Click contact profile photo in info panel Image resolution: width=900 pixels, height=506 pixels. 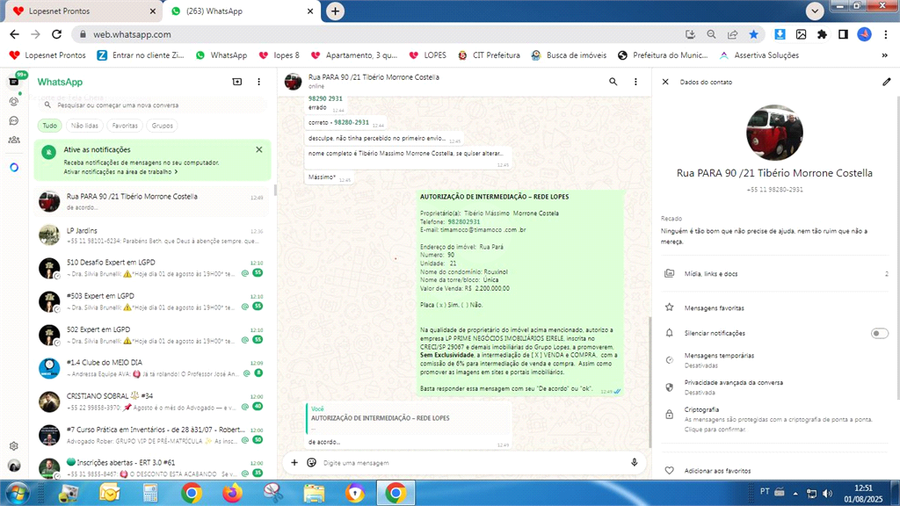click(x=774, y=133)
